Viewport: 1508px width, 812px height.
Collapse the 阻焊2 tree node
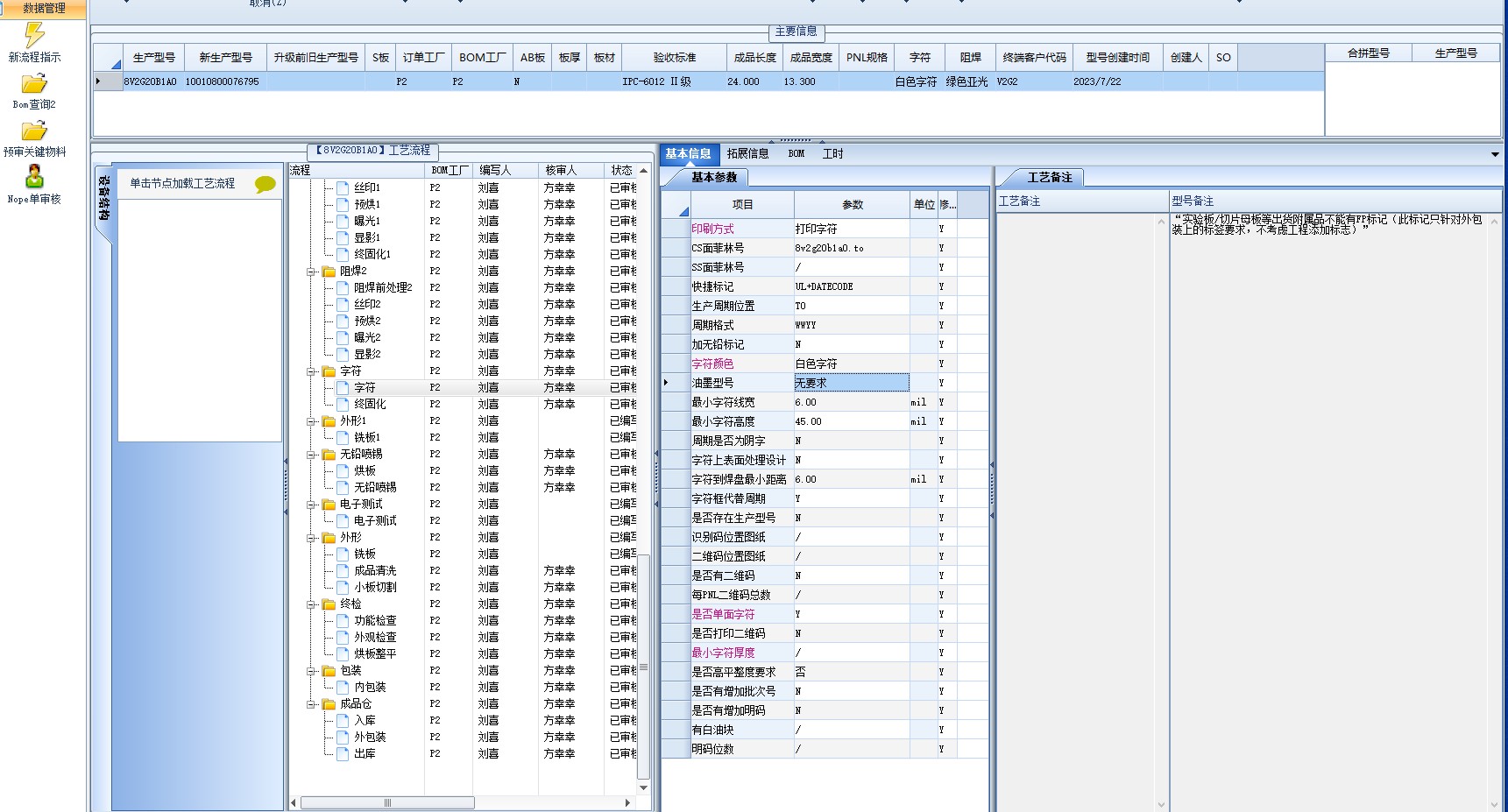(311, 272)
